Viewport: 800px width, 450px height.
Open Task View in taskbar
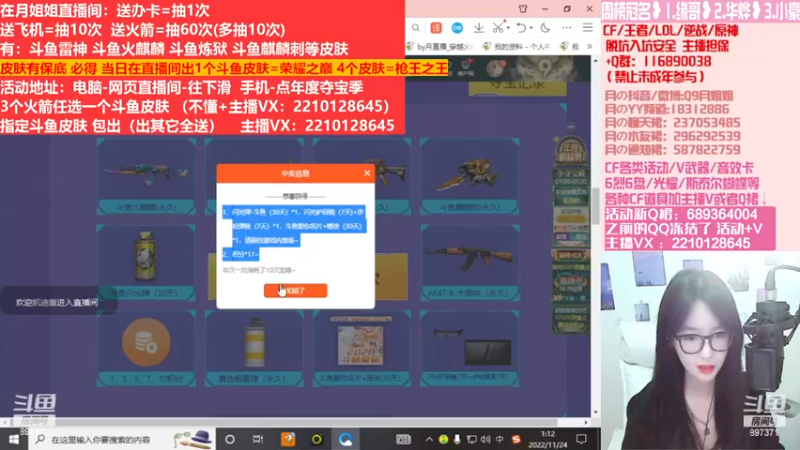click(258, 439)
